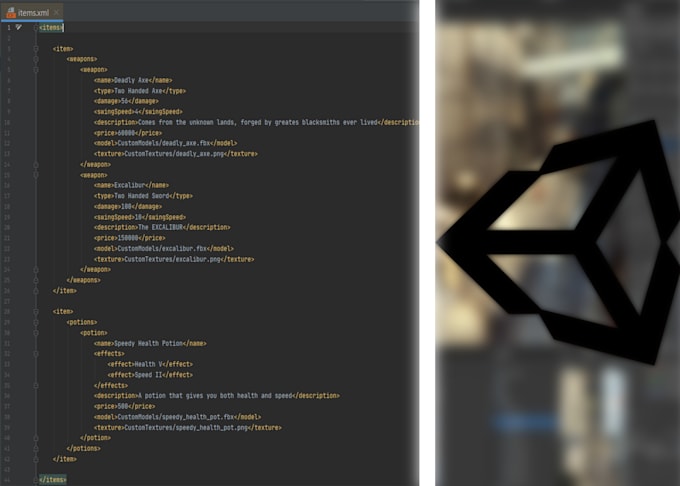Close the items.xml tab
Screen dimensions: 680x486
[56, 13]
